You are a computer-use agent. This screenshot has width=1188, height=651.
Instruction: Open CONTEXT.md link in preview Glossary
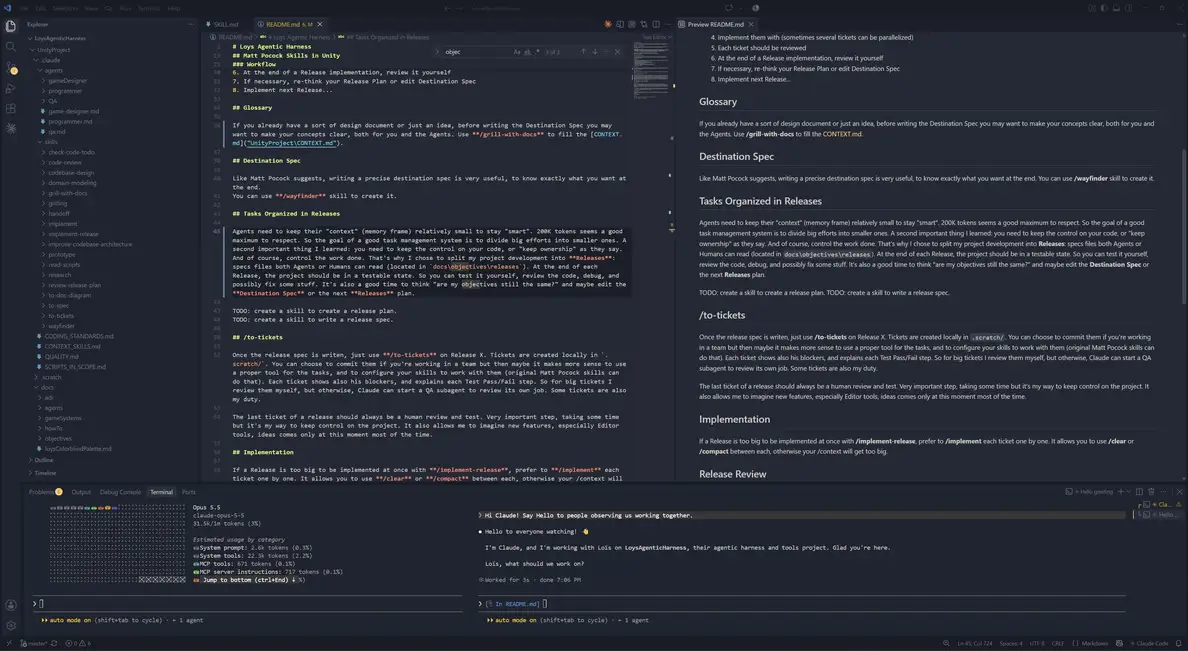(x=842, y=134)
